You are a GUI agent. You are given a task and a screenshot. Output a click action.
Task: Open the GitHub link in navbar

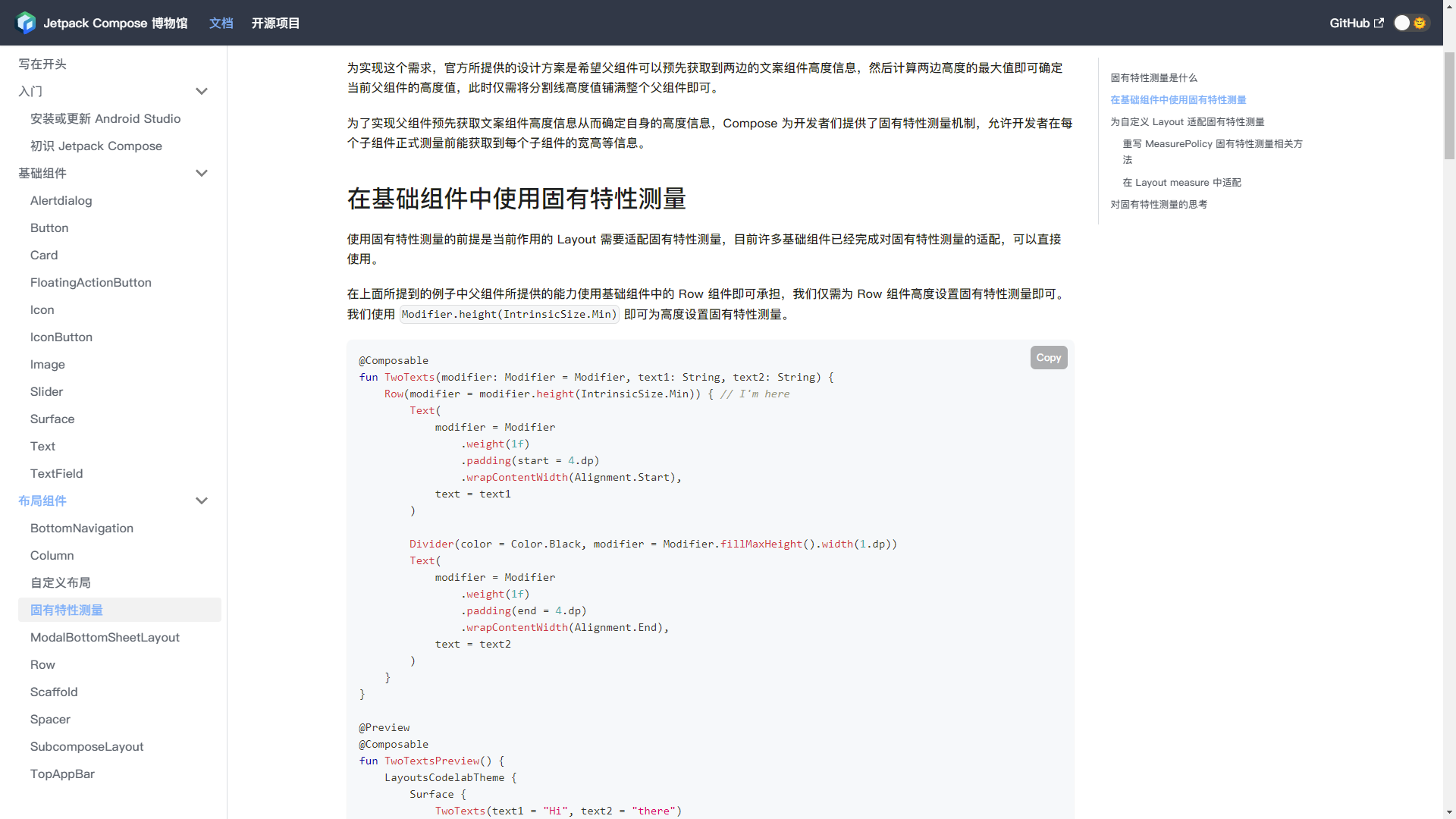(1349, 23)
